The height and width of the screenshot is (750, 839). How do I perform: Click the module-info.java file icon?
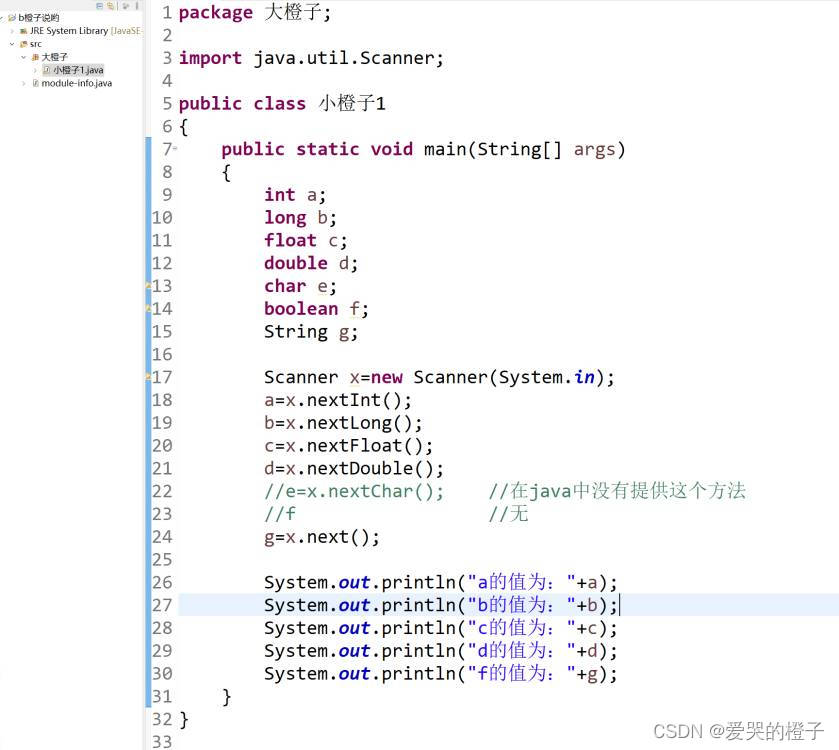coord(36,83)
